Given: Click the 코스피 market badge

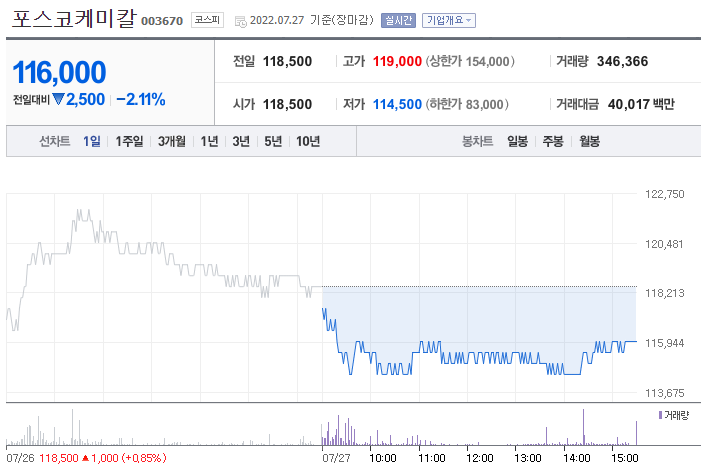Looking at the screenshot, I should (x=207, y=20).
